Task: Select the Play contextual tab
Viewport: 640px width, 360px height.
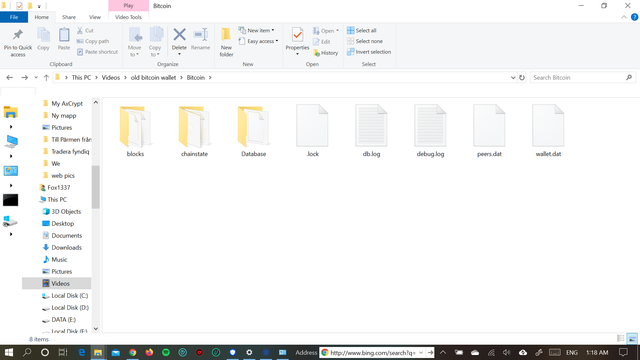Action: pyautogui.click(x=129, y=6)
